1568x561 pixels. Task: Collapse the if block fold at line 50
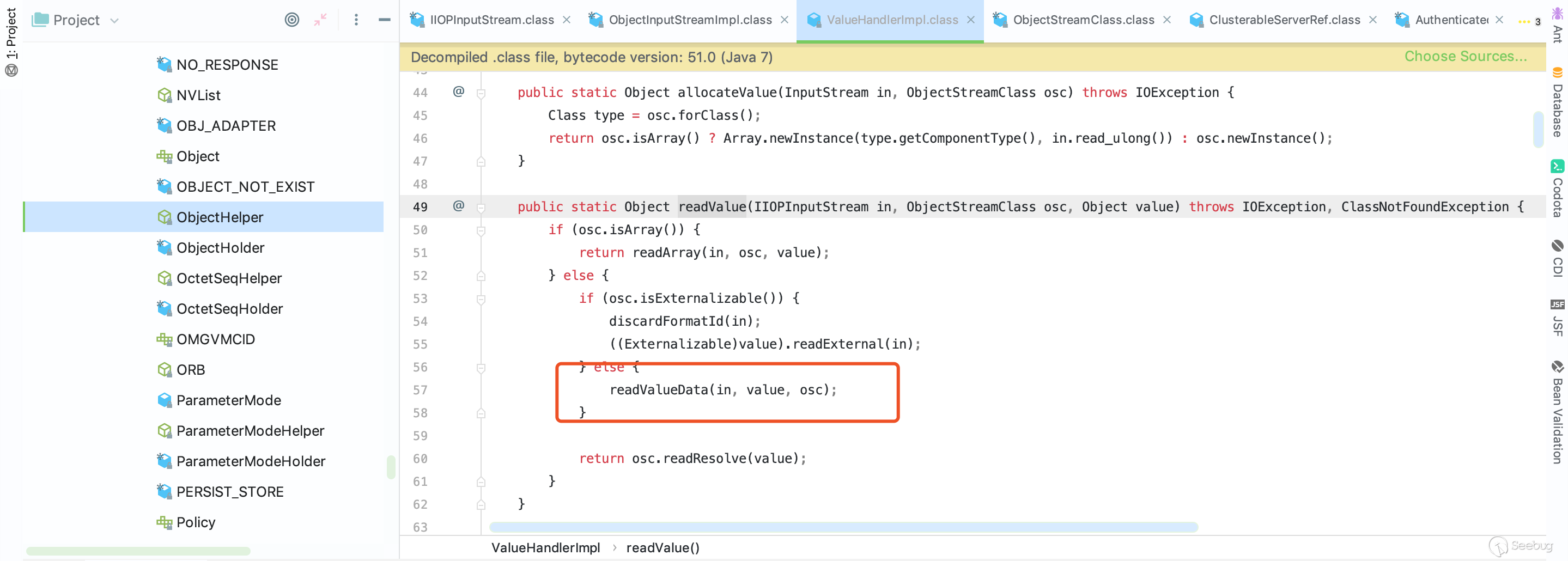pos(481,230)
